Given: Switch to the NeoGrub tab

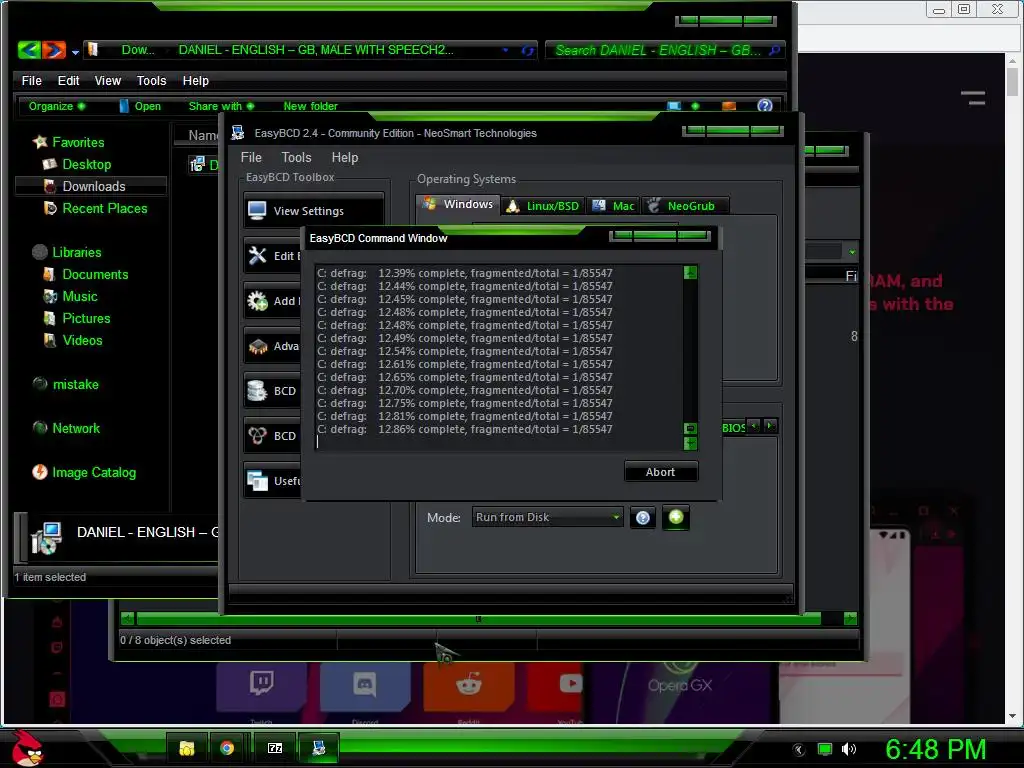Looking at the screenshot, I should pos(684,206).
